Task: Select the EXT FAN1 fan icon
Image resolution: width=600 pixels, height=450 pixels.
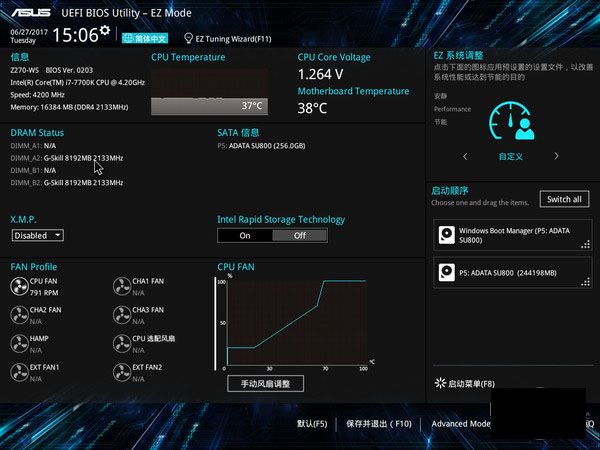Action: click(19, 373)
